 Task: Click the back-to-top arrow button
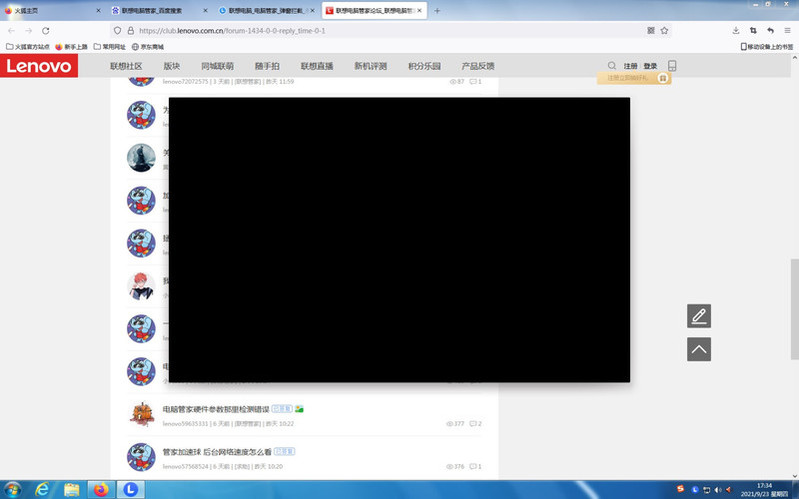pos(699,349)
